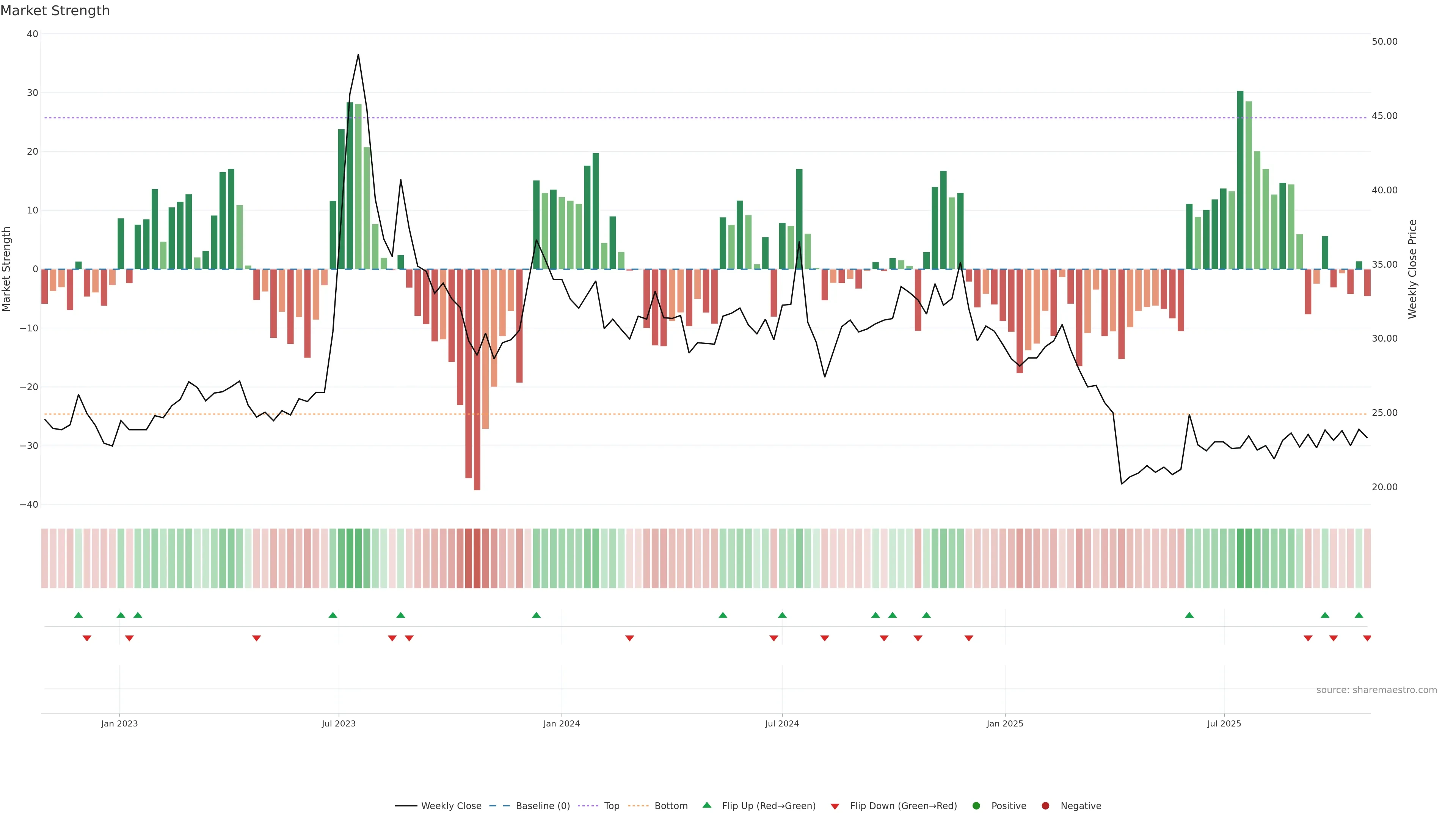This screenshot has width=1456, height=819.
Task: Click the rightmost red flip-down triangle marker
Action: coord(1367,638)
